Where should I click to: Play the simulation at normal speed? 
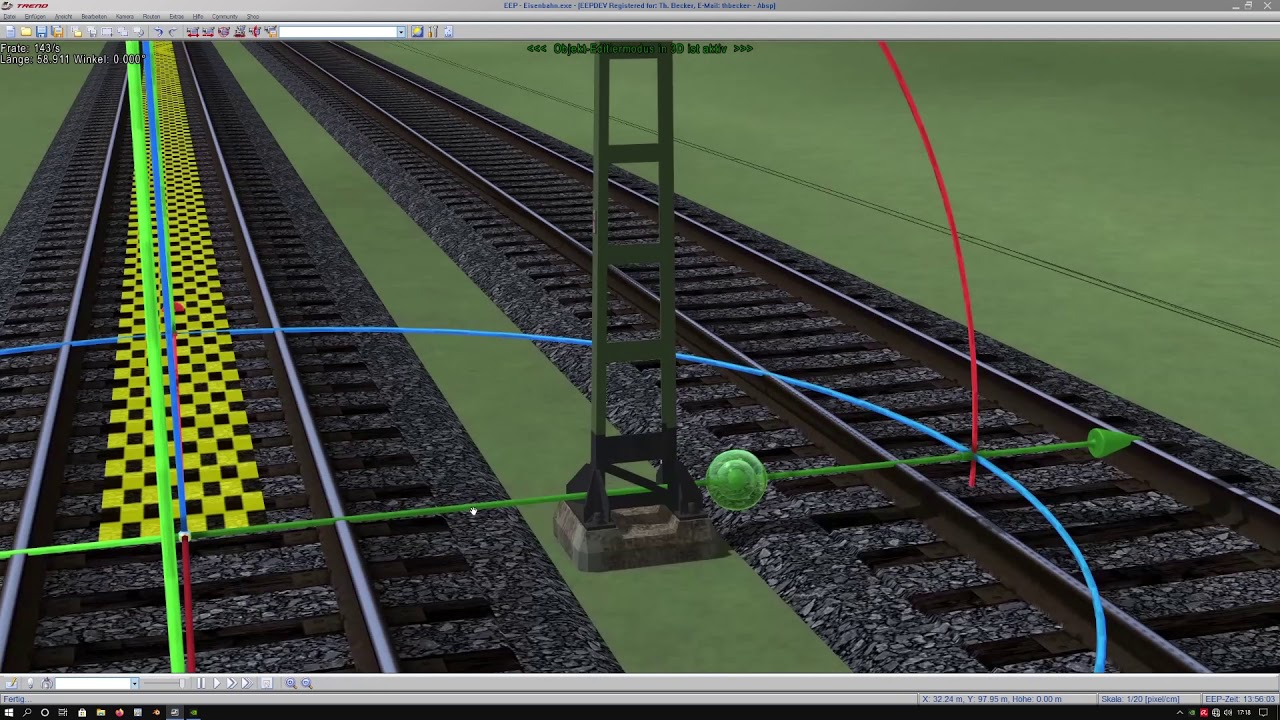217,683
